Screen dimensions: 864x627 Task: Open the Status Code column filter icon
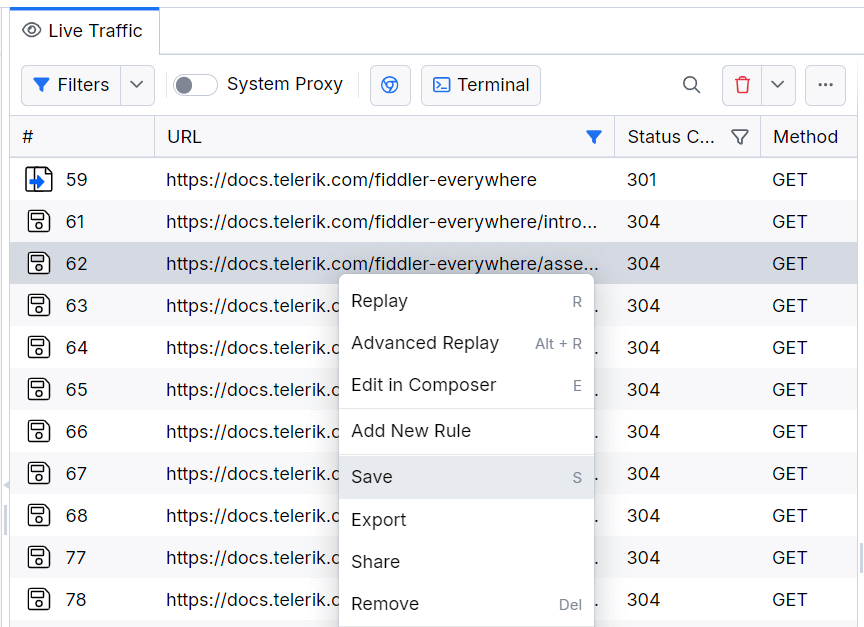[739, 136]
